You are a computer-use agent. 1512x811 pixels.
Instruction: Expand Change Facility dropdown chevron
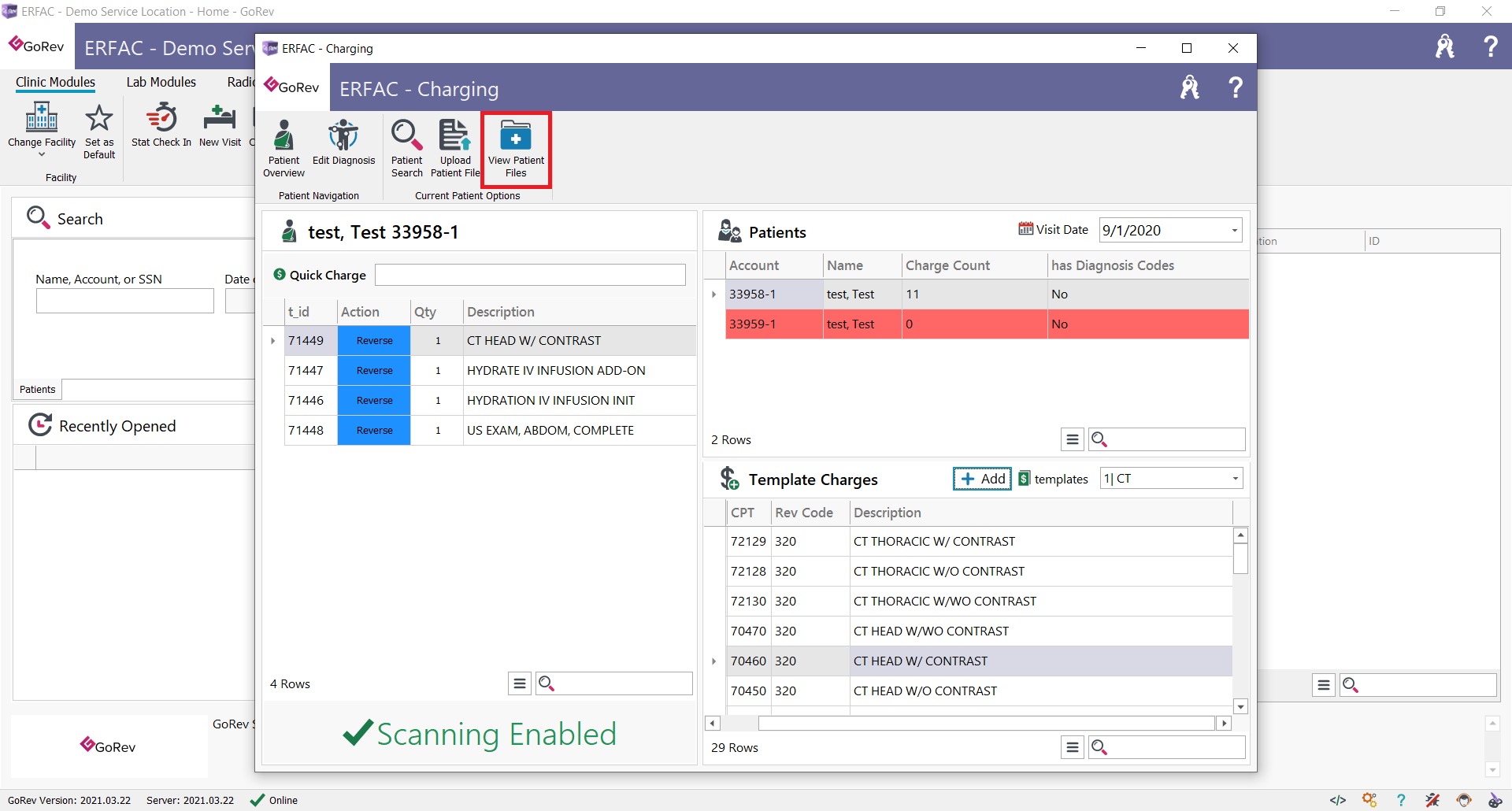[x=42, y=155]
